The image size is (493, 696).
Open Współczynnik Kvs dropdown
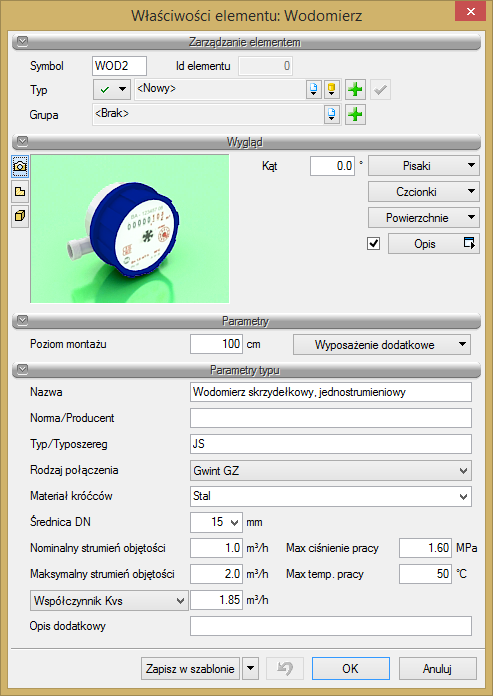[109, 601]
